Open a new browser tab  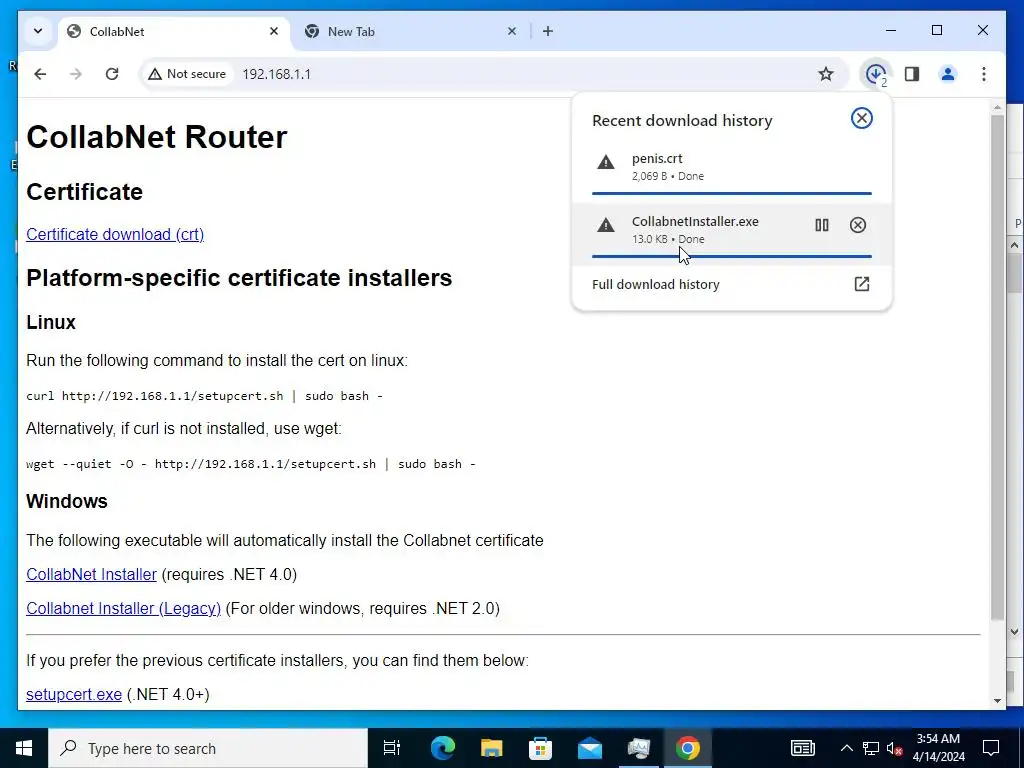[x=548, y=31]
